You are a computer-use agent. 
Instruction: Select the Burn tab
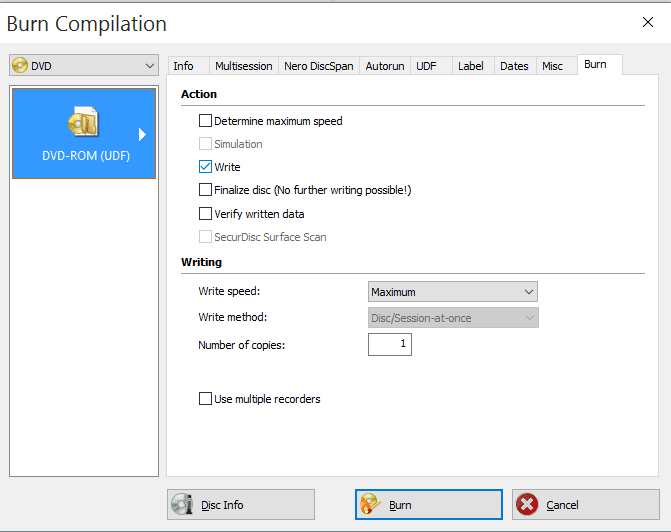600,65
